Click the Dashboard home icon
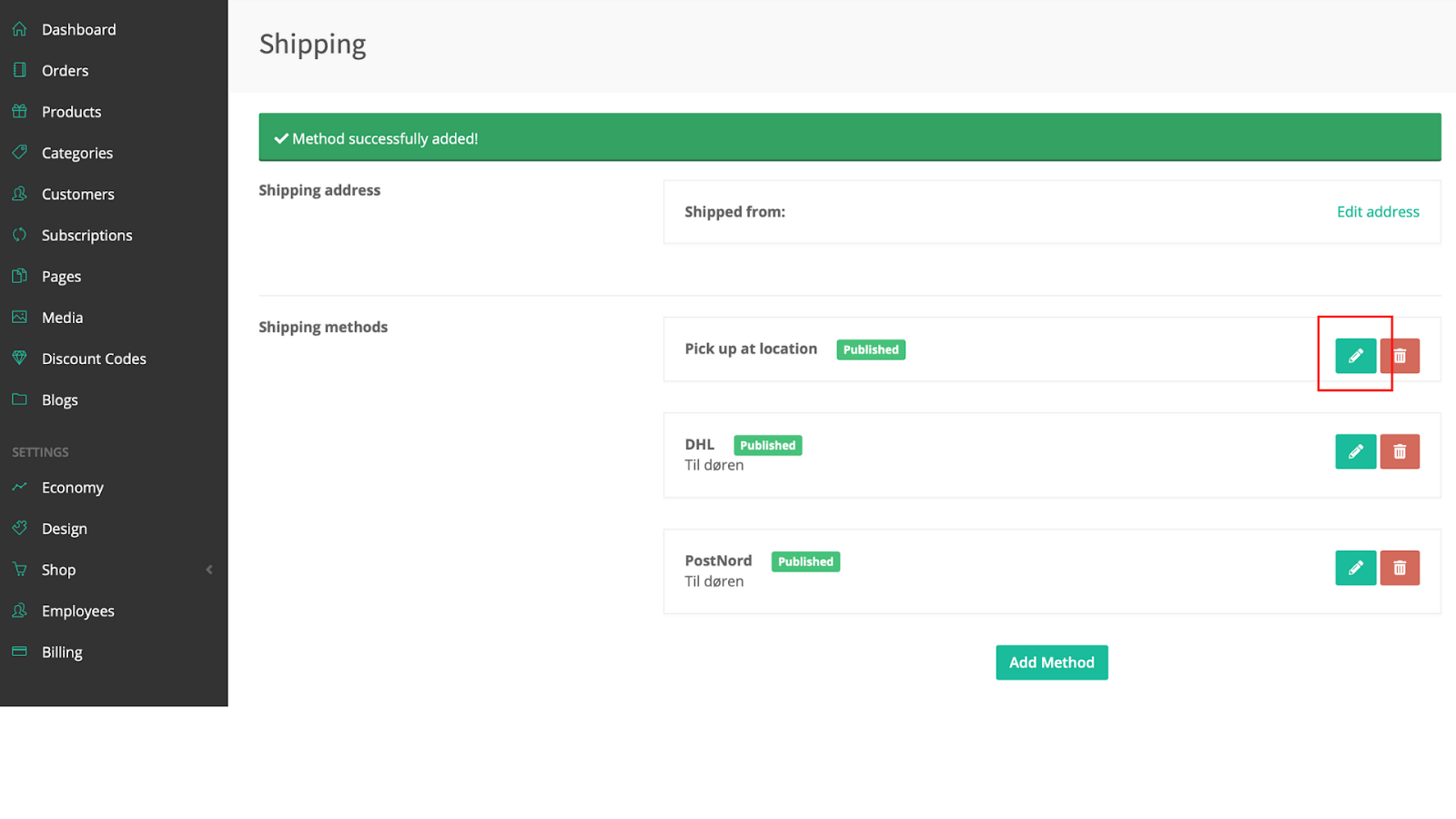Image resolution: width=1456 pixels, height=819 pixels. click(19, 29)
